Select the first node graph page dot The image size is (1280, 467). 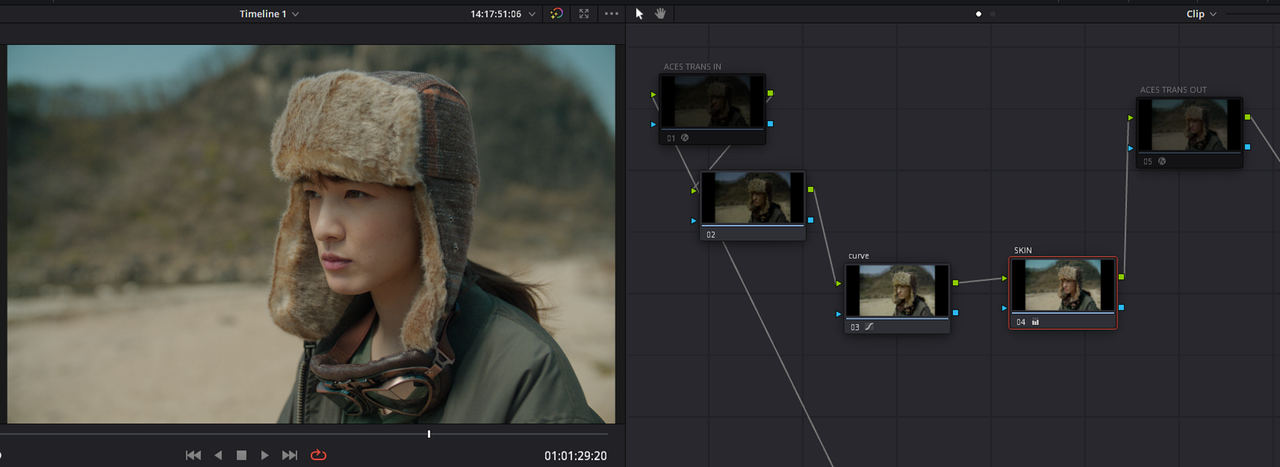[978, 14]
